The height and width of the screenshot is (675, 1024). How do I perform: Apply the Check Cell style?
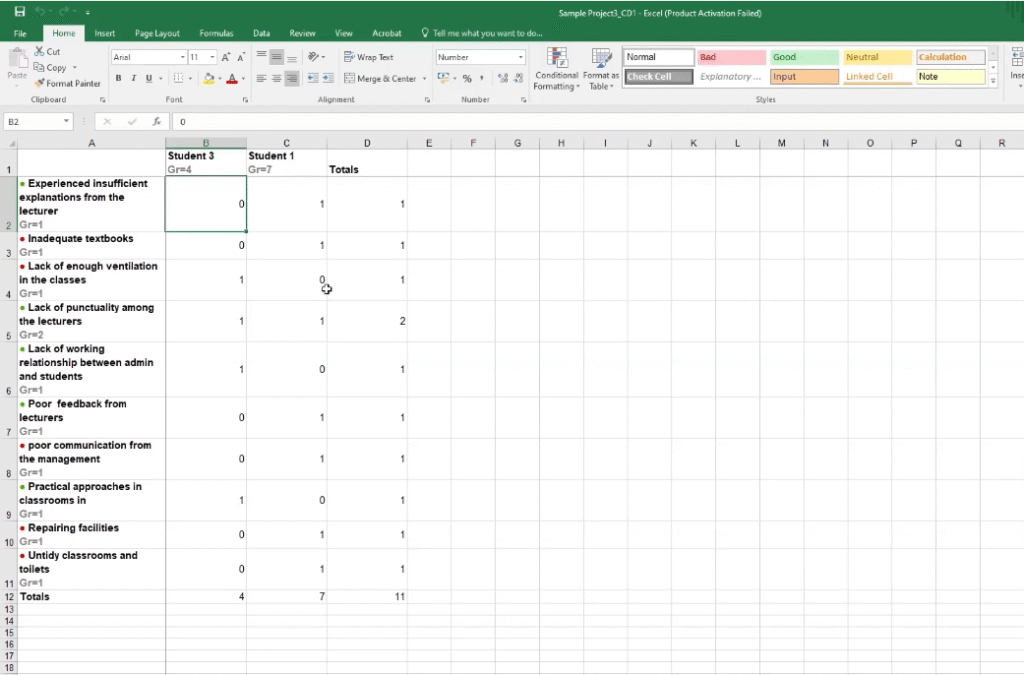coord(658,77)
